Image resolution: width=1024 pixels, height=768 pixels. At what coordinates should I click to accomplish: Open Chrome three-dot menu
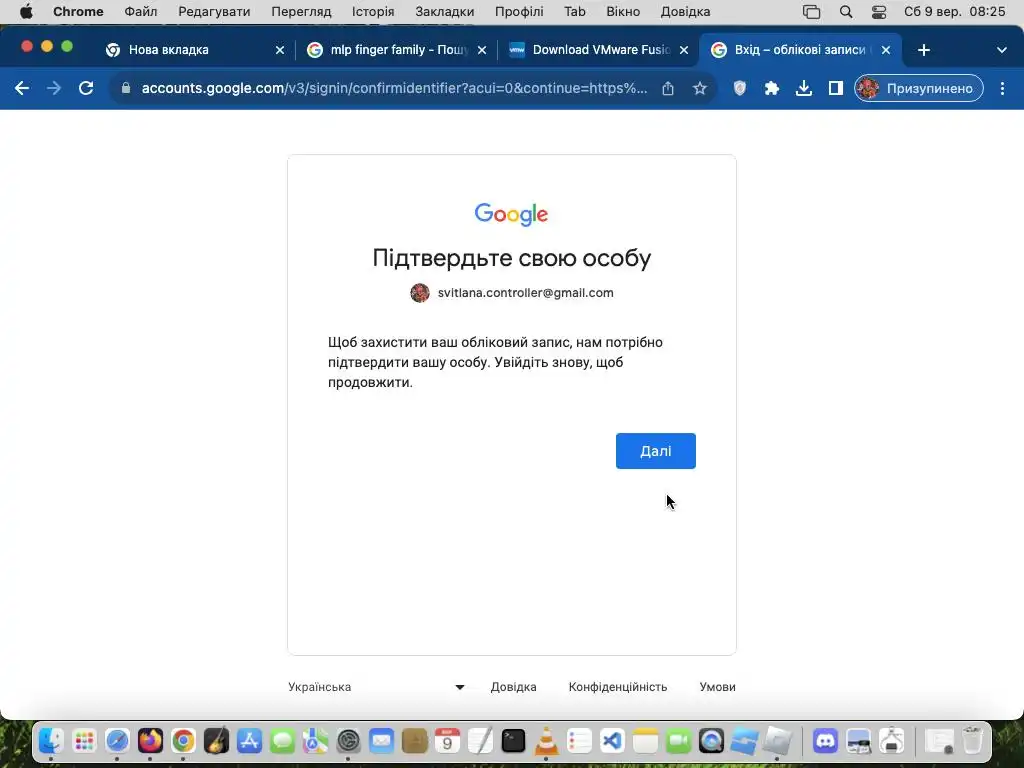coord(1002,88)
